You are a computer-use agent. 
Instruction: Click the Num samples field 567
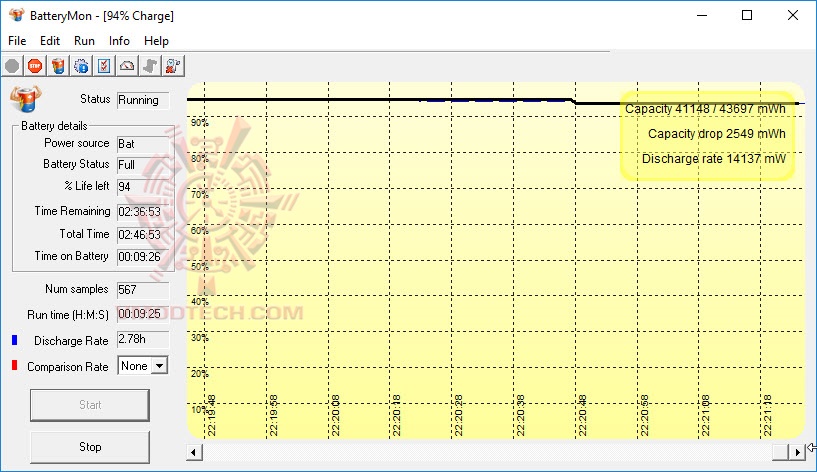[x=143, y=290]
